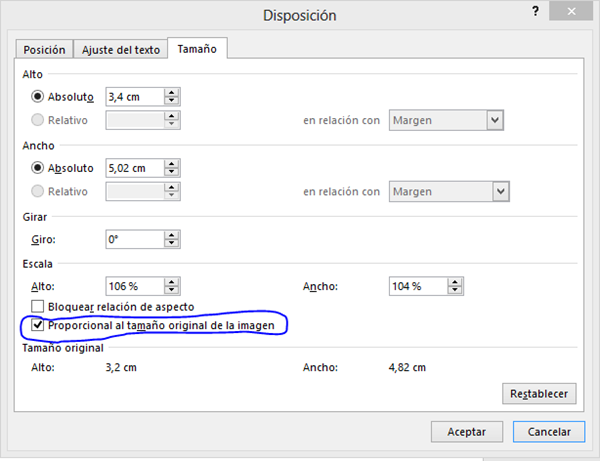
Task: Increase Escala Alto with up arrow
Action: pos(171,282)
